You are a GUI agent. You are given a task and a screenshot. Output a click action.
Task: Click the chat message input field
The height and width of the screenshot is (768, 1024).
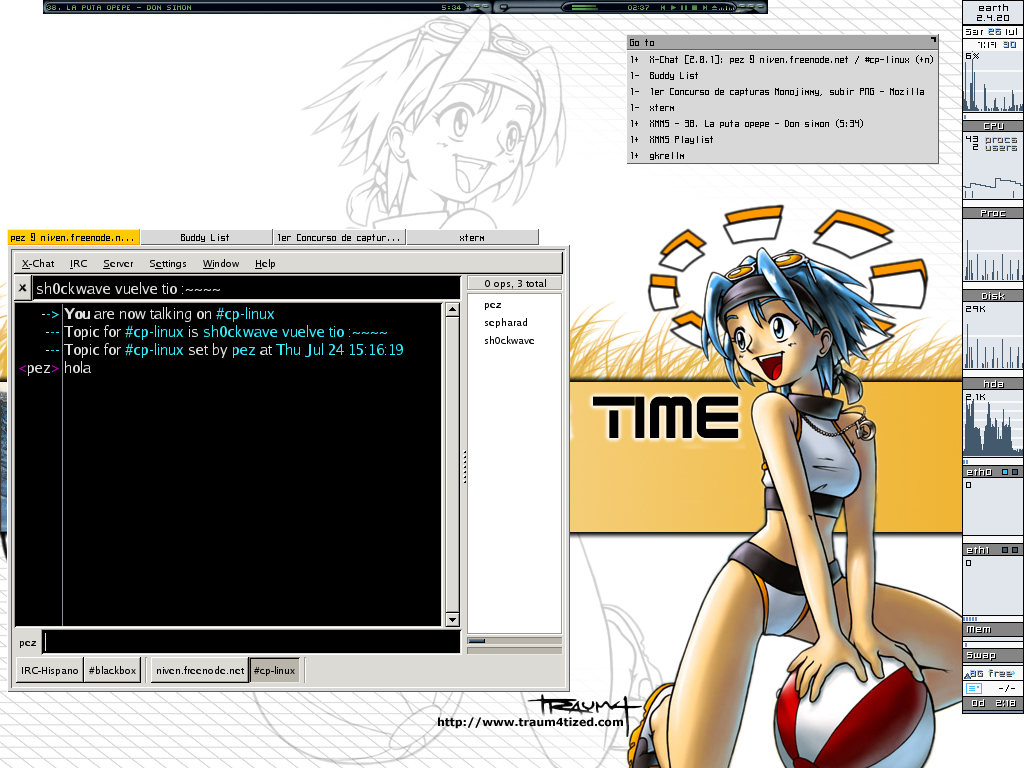[251, 642]
